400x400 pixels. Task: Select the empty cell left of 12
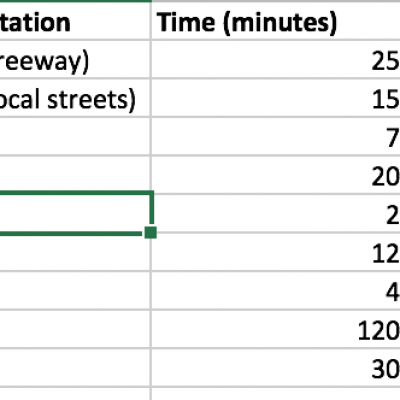(75, 252)
